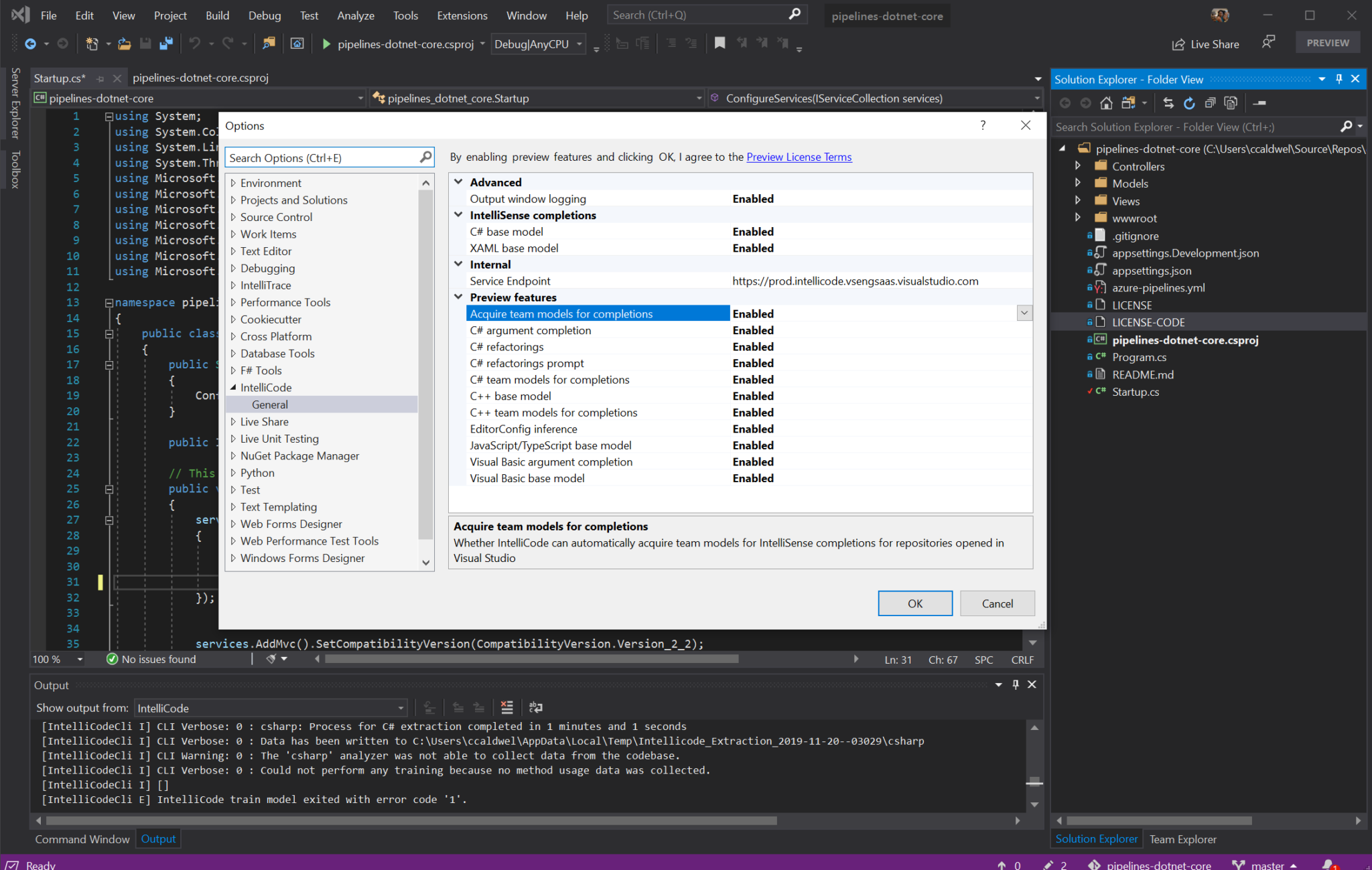Viewport: 1372px width, 870px height.
Task: Toggle Sync with Active Document icon
Action: tap(1168, 103)
